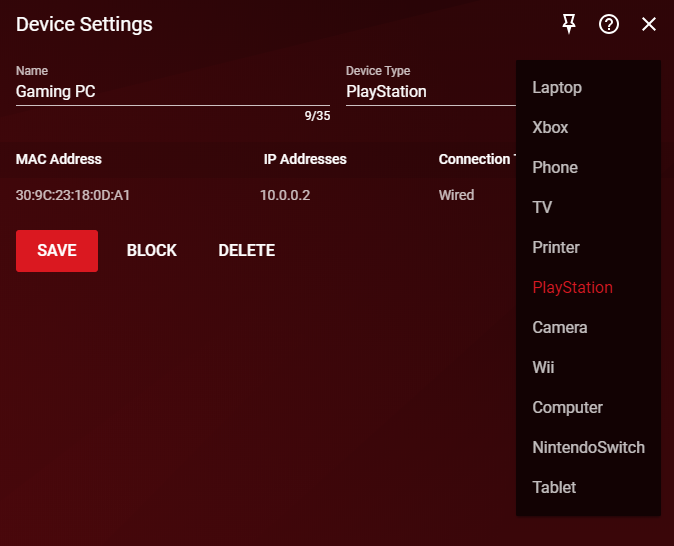This screenshot has height=546, width=674.
Task: Select Tablet at the list bottom
Action: pyautogui.click(x=554, y=488)
